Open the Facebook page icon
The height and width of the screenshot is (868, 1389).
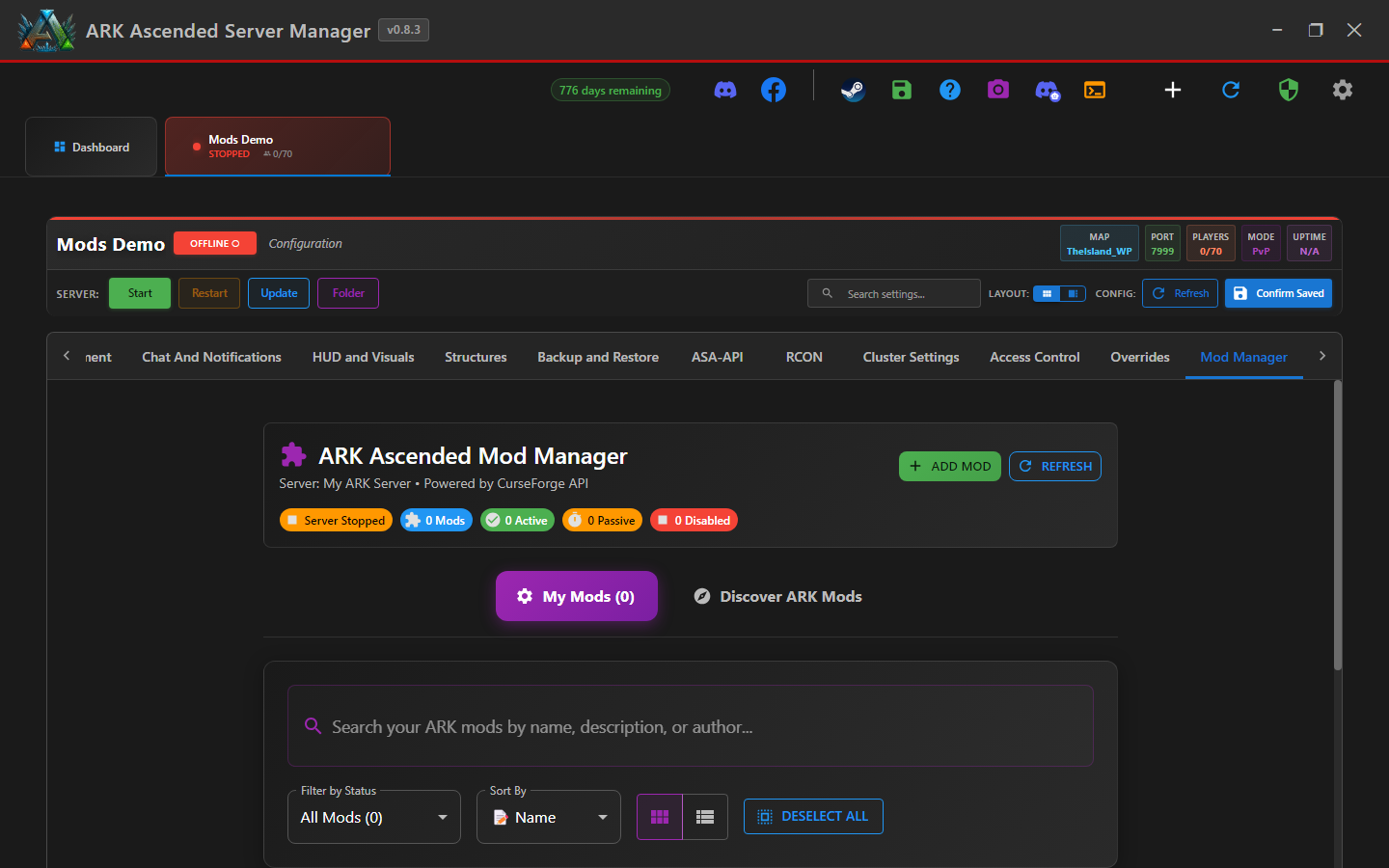click(774, 90)
